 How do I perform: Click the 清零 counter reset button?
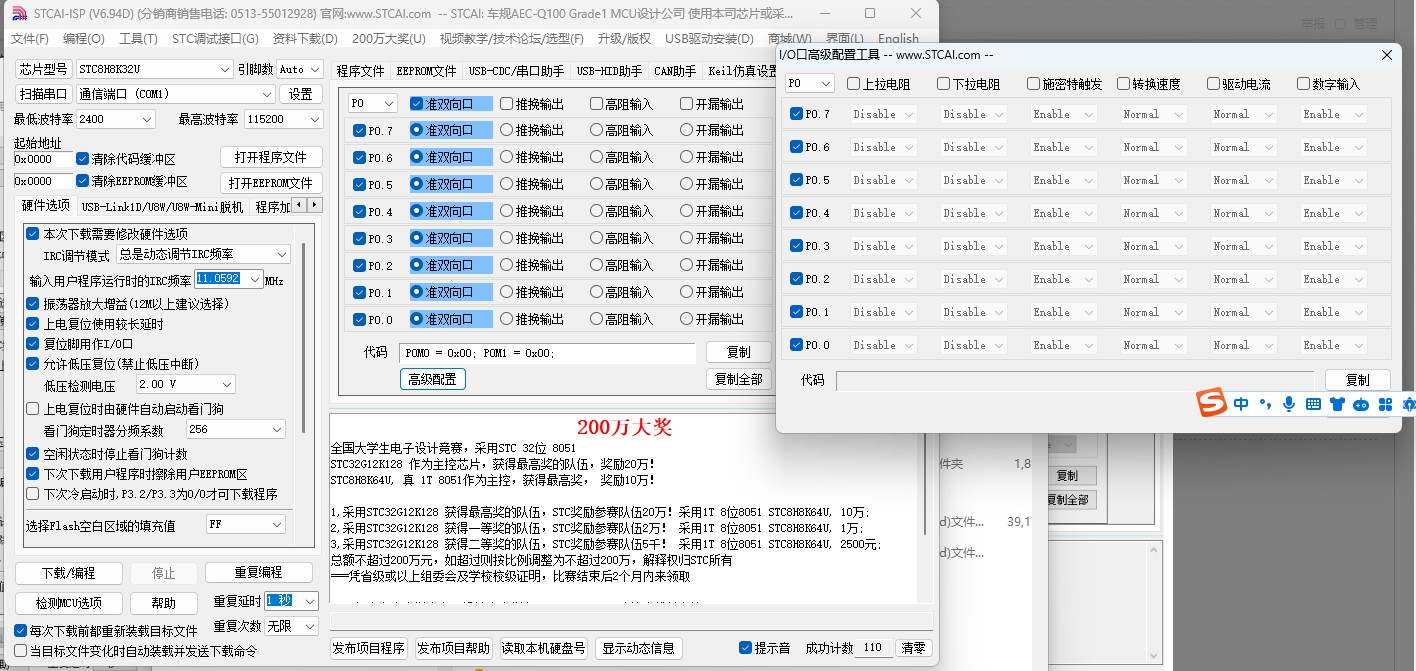coord(914,647)
